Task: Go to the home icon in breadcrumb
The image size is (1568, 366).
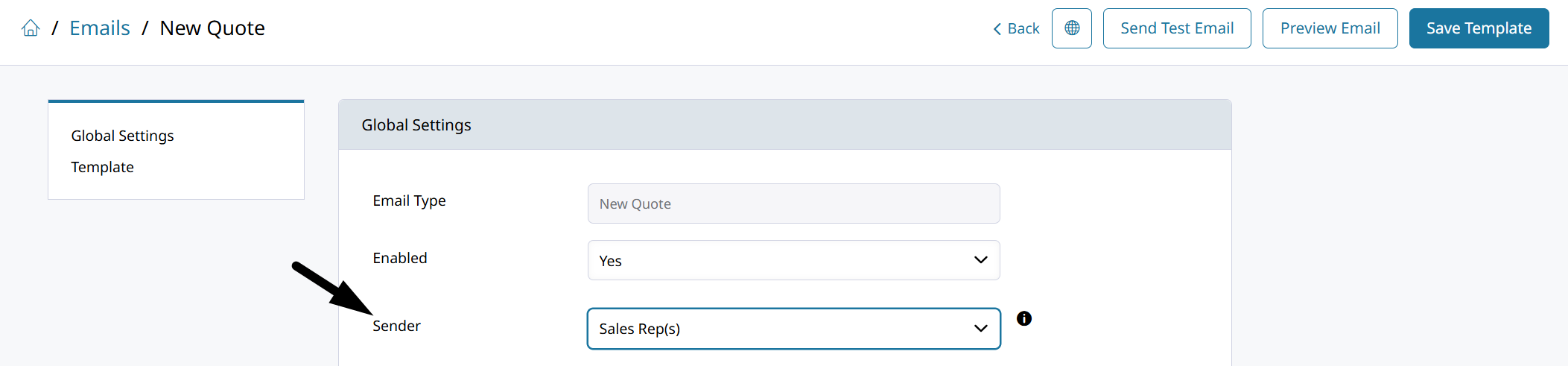Action: [x=31, y=28]
